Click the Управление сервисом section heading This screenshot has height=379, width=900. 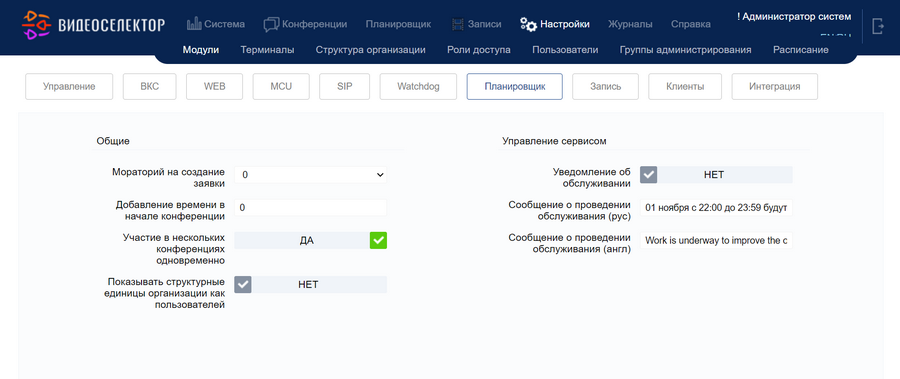pos(554,141)
